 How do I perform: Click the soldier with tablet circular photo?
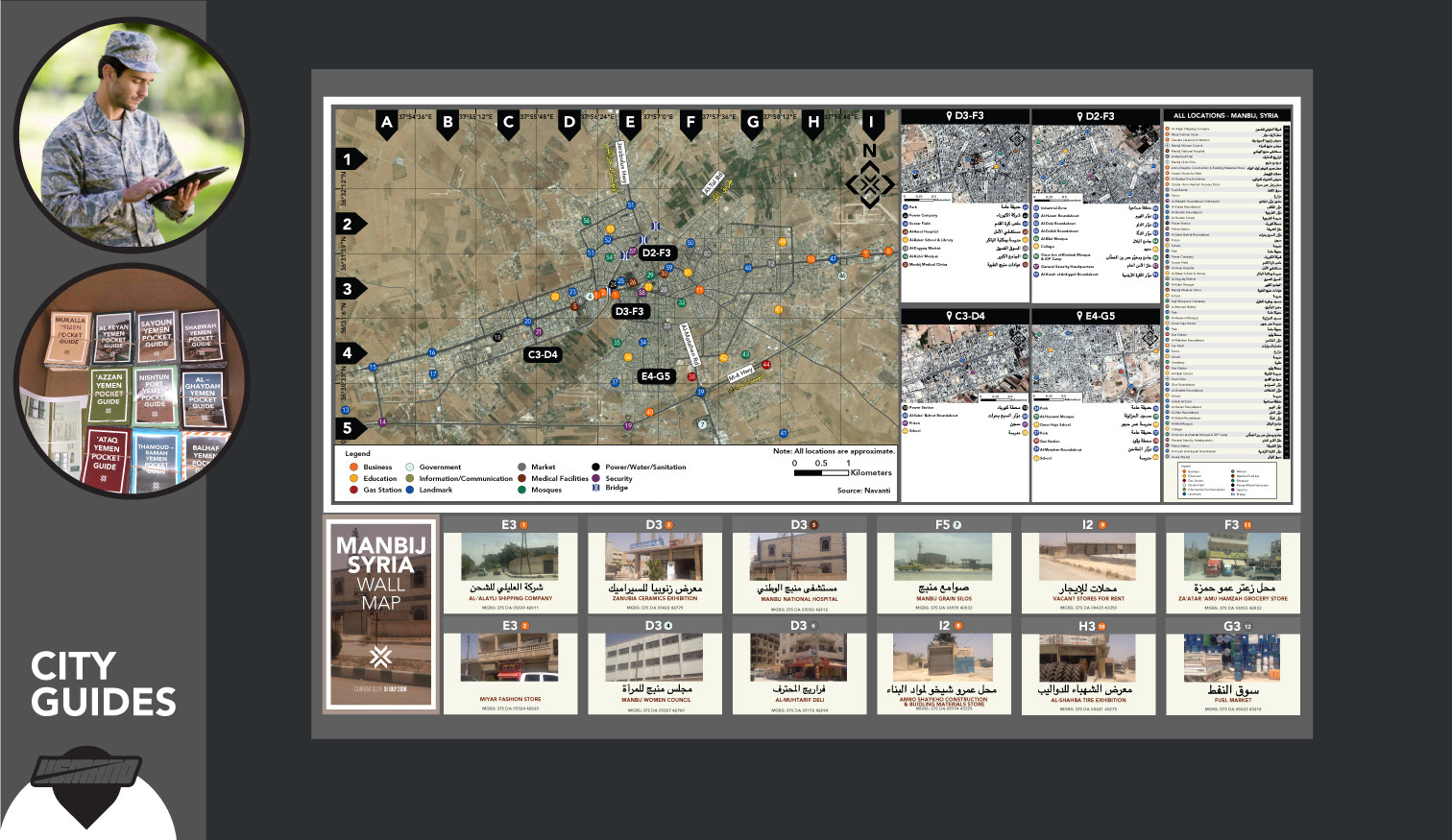[130, 134]
